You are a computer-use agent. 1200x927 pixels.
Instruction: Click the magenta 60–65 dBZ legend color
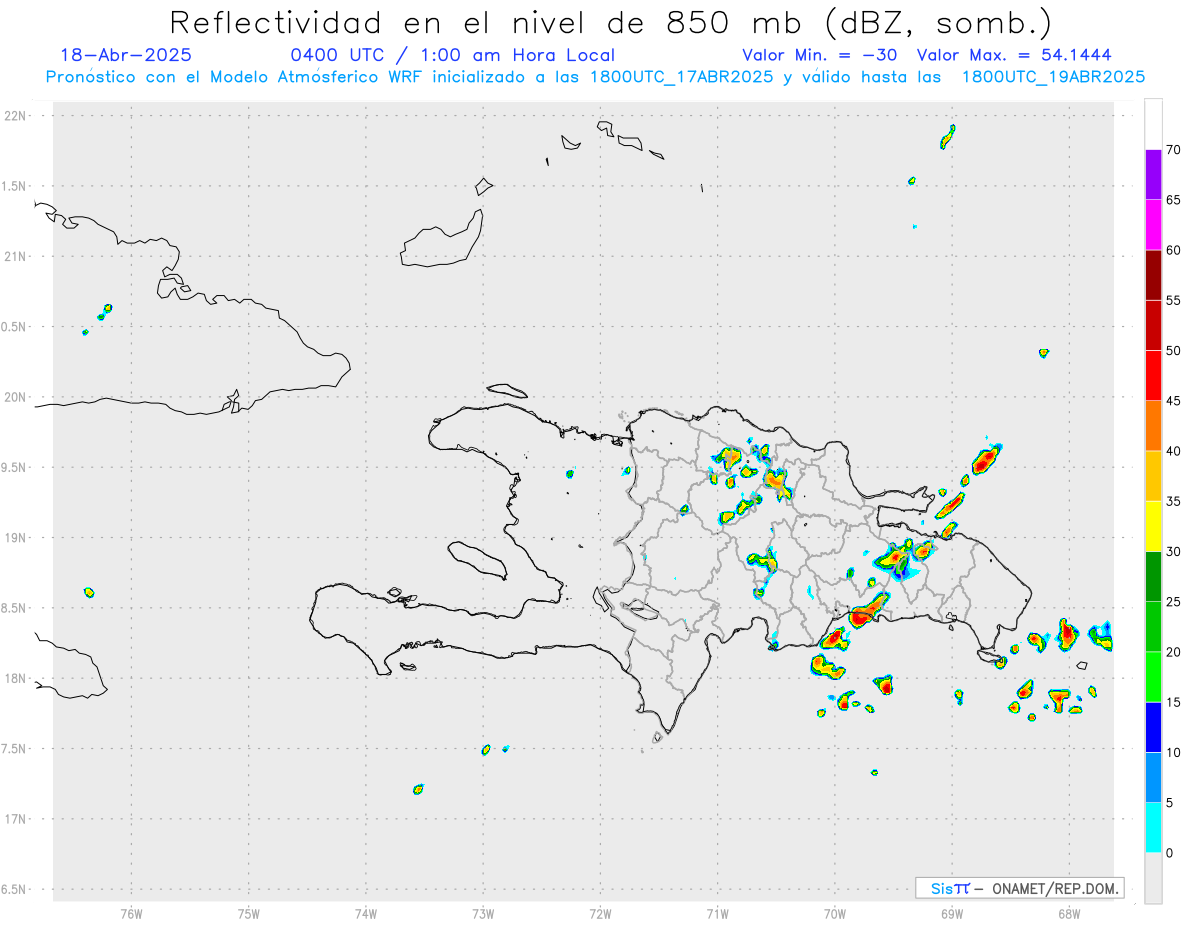tap(1153, 225)
